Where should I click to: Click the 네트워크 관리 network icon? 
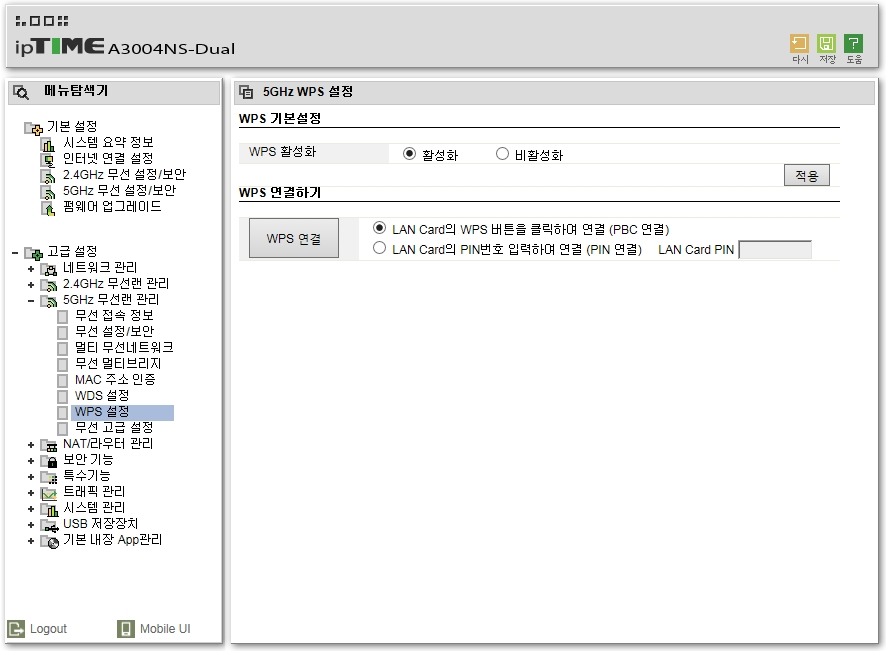[x=49, y=269]
